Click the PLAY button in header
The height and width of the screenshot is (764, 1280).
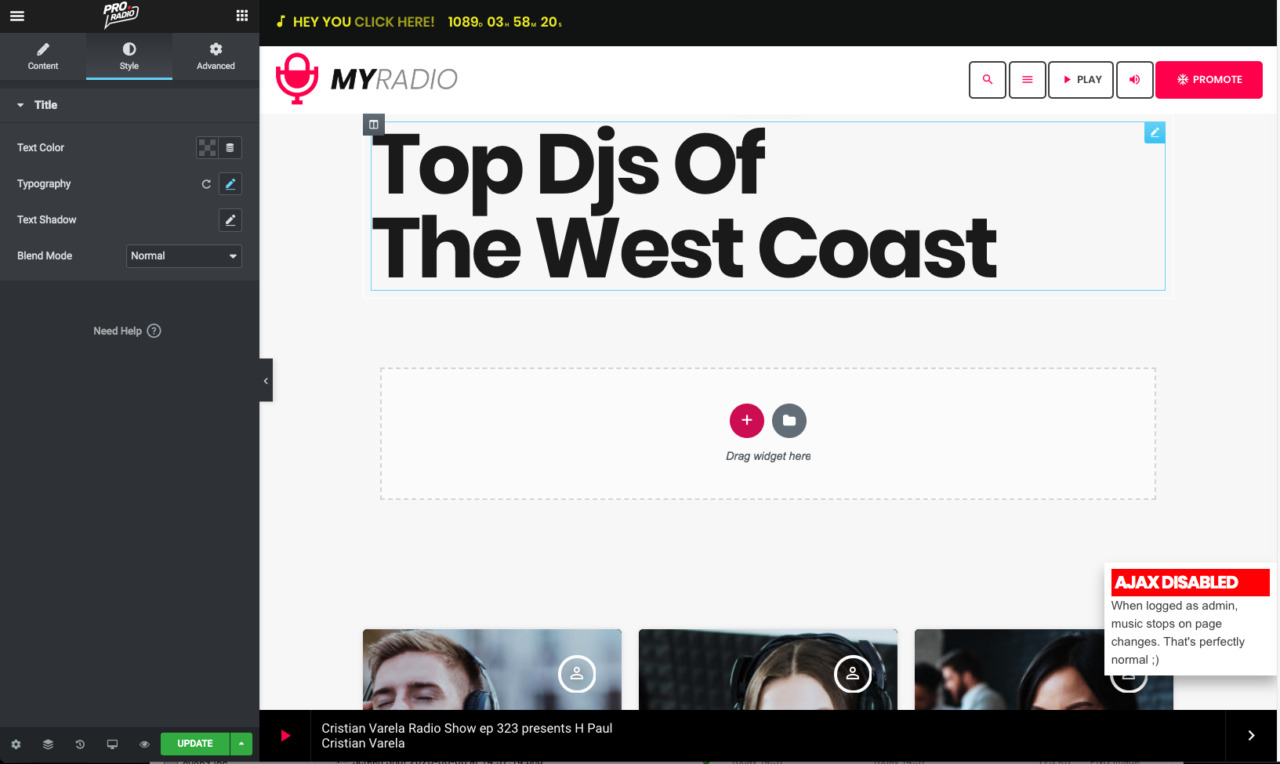point(1081,80)
